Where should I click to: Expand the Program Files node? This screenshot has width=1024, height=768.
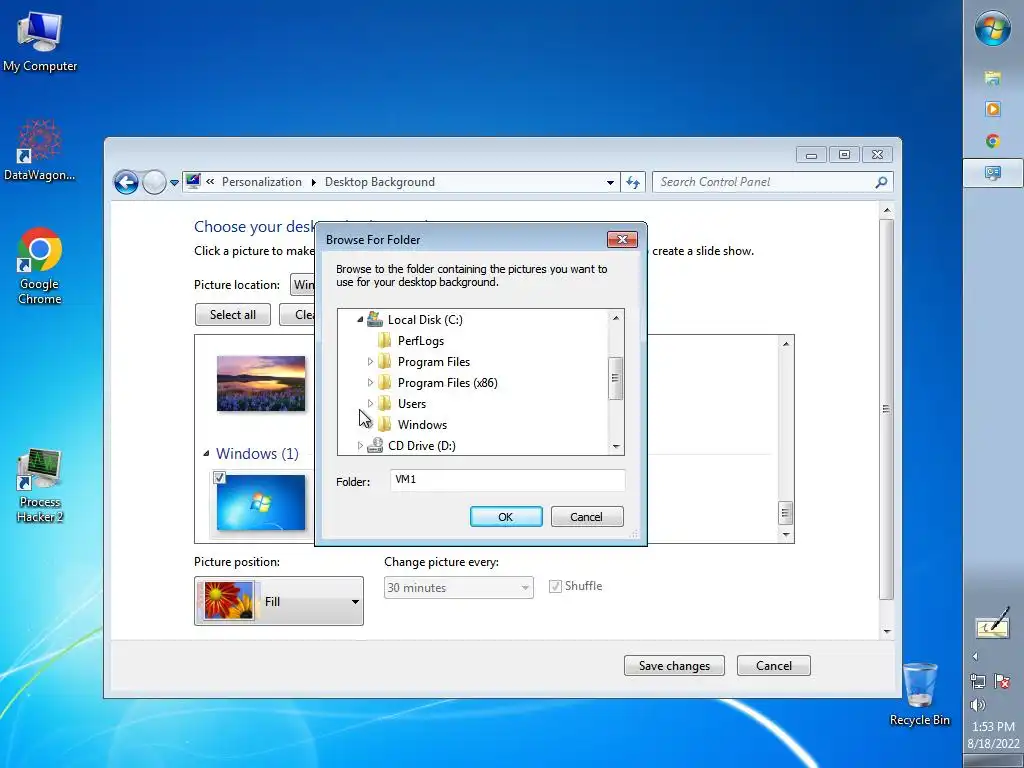coord(370,361)
